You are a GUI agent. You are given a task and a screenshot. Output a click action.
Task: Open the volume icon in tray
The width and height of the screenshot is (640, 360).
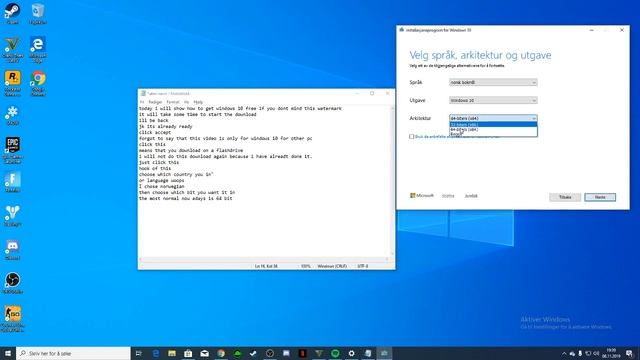pyautogui.click(x=596, y=353)
